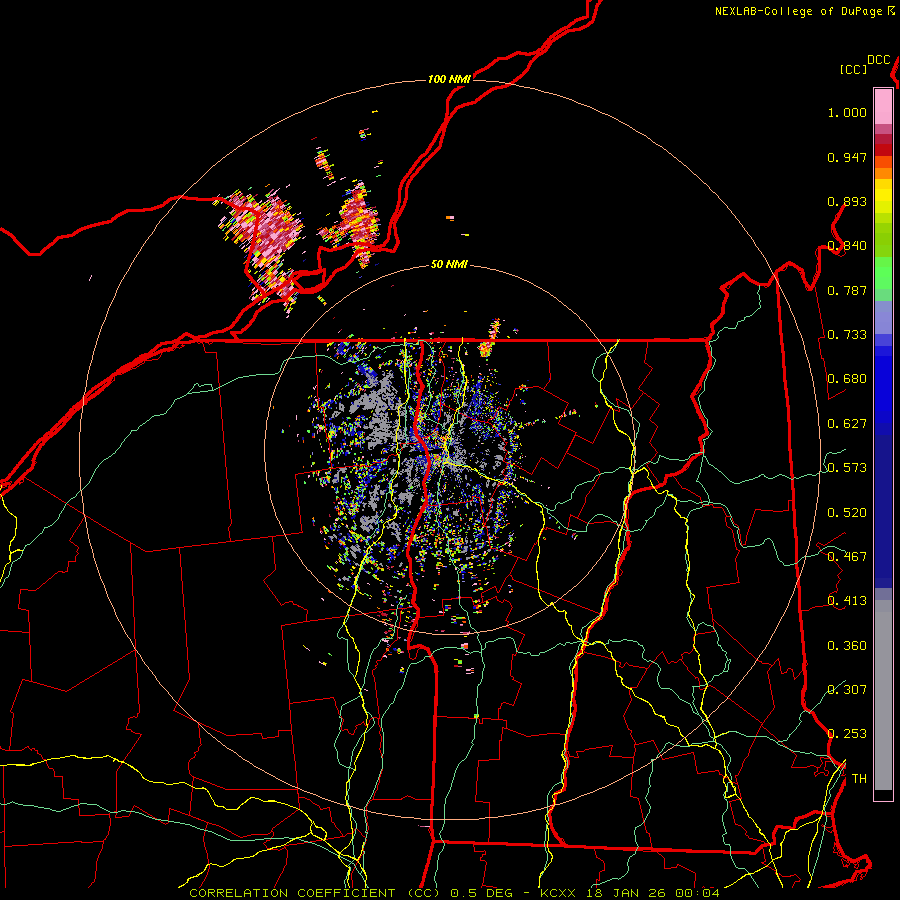Pick the dark navy segment of the color bar
Screen dimensions: 900x900
[x=883, y=511]
